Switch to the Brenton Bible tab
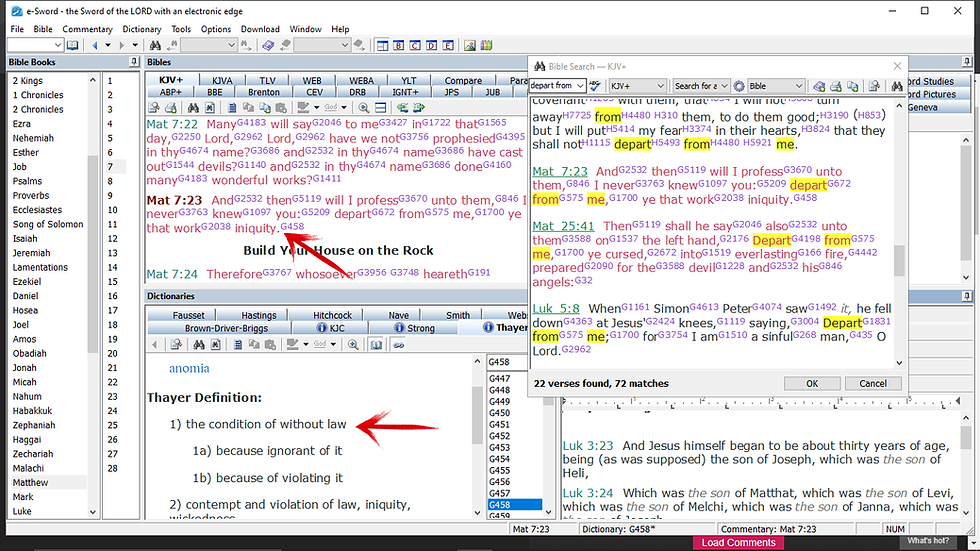Viewport: 980px width, 551px height. (264, 92)
